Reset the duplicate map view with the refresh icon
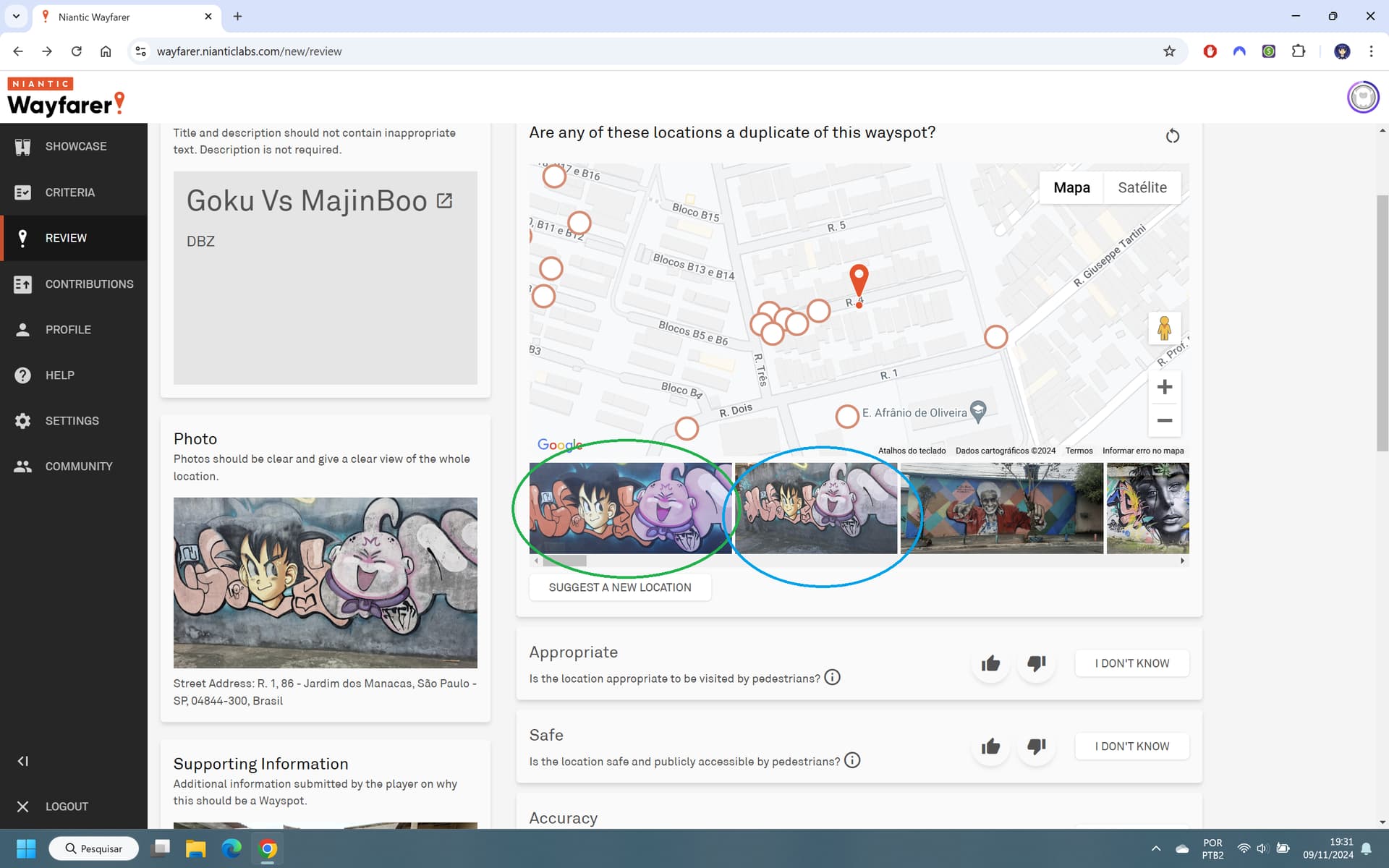This screenshot has width=1389, height=868. coord(1173,136)
